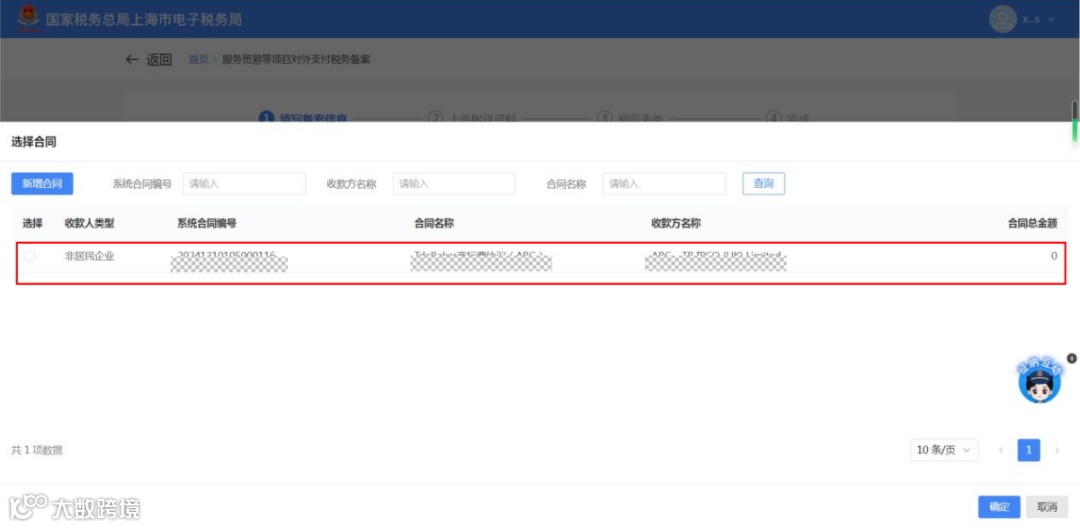Screen dimensions: 1080x528
Task: Click the 非居民企业 cell text
Action: (90, 257)
